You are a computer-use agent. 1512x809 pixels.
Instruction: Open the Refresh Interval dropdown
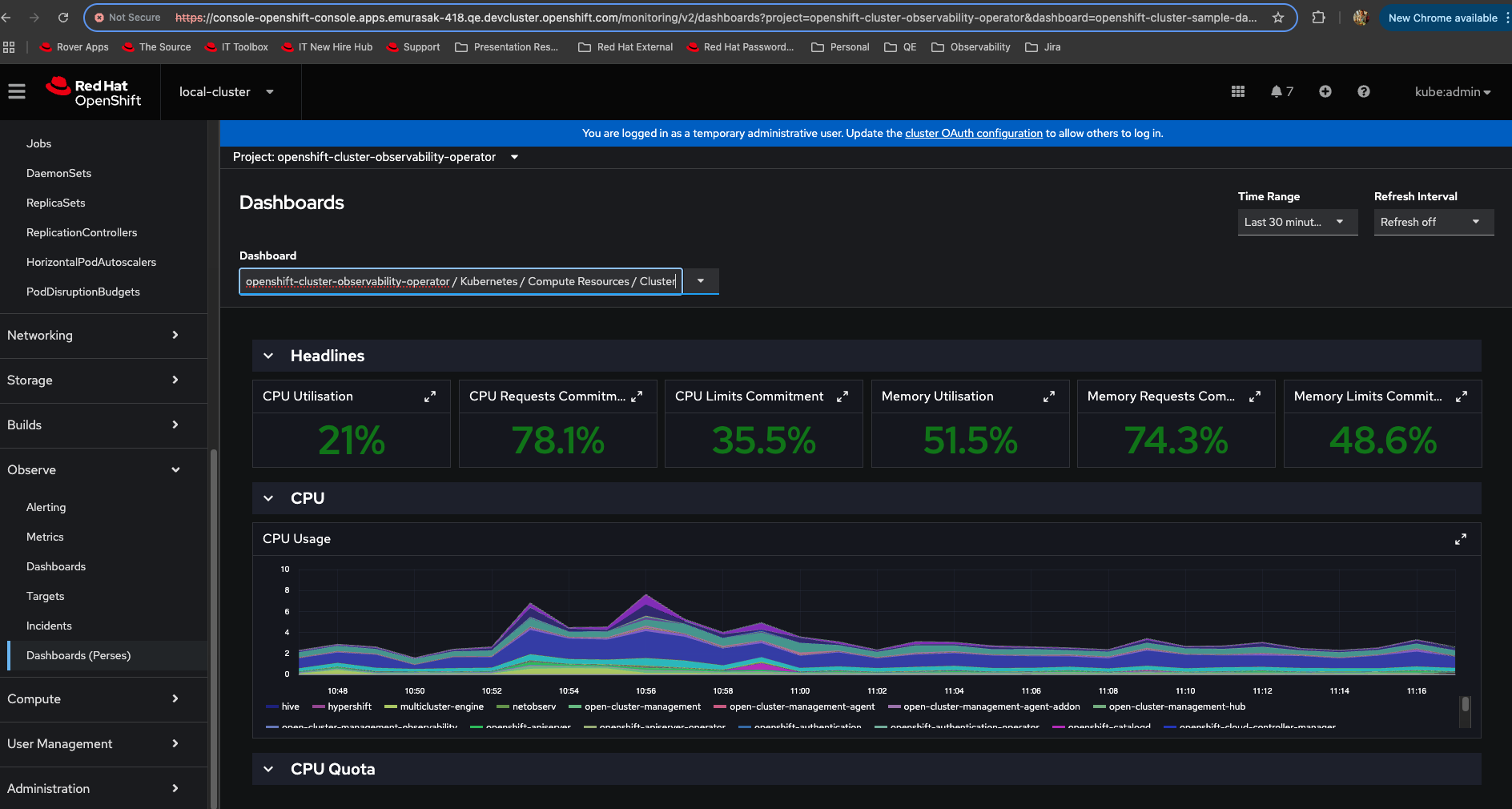(1433, 222)
